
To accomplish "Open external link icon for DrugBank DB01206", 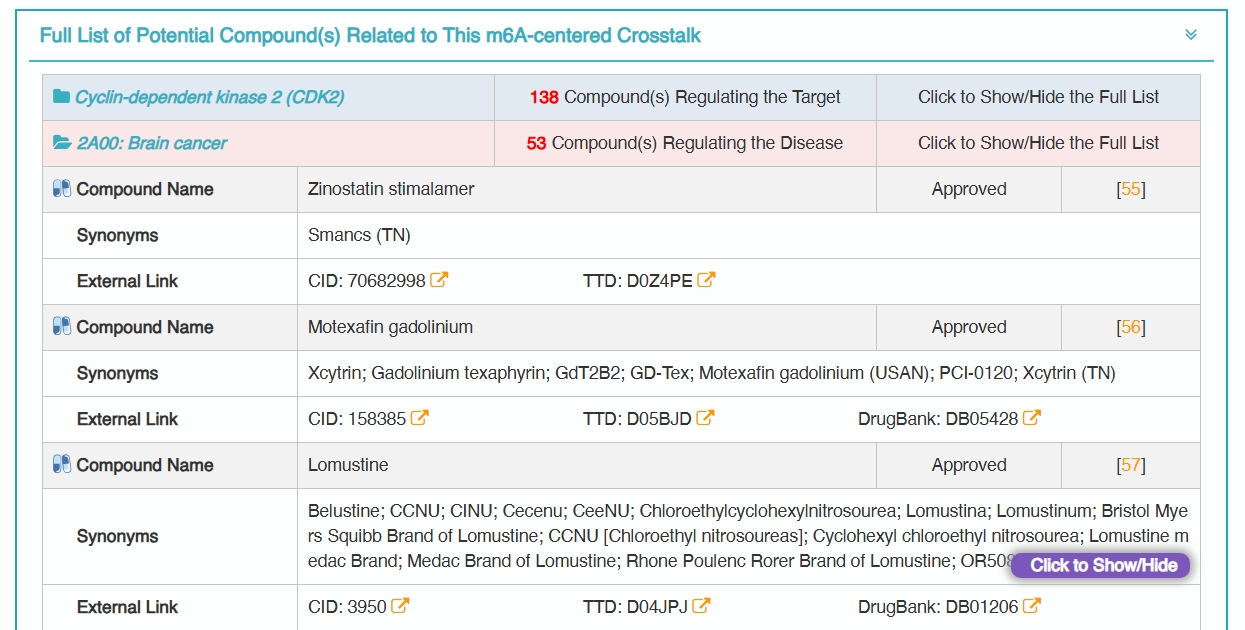I will [x=1032, y=607].
